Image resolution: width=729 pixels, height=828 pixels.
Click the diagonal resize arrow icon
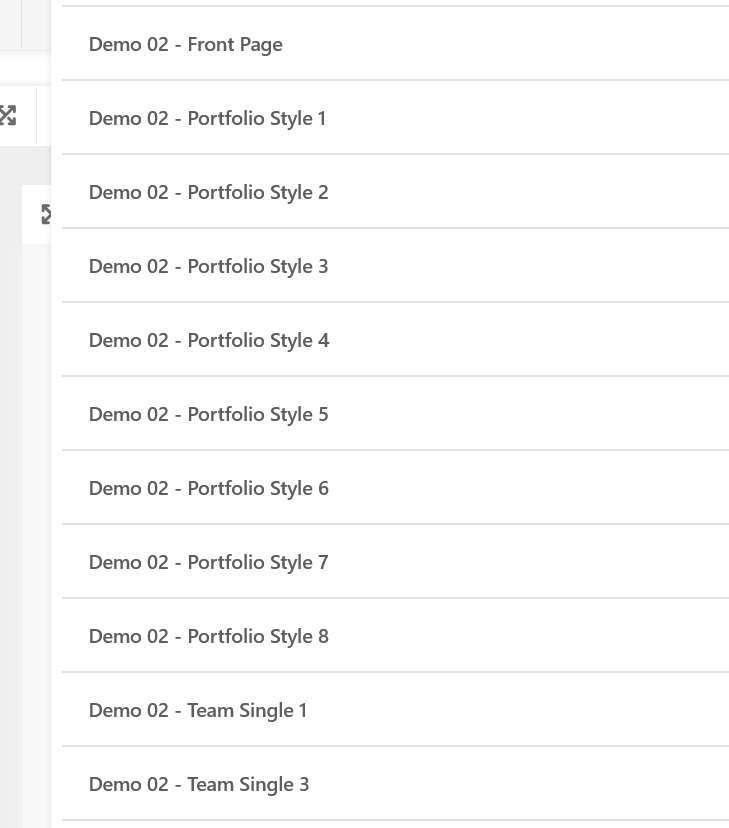point(45,213)
